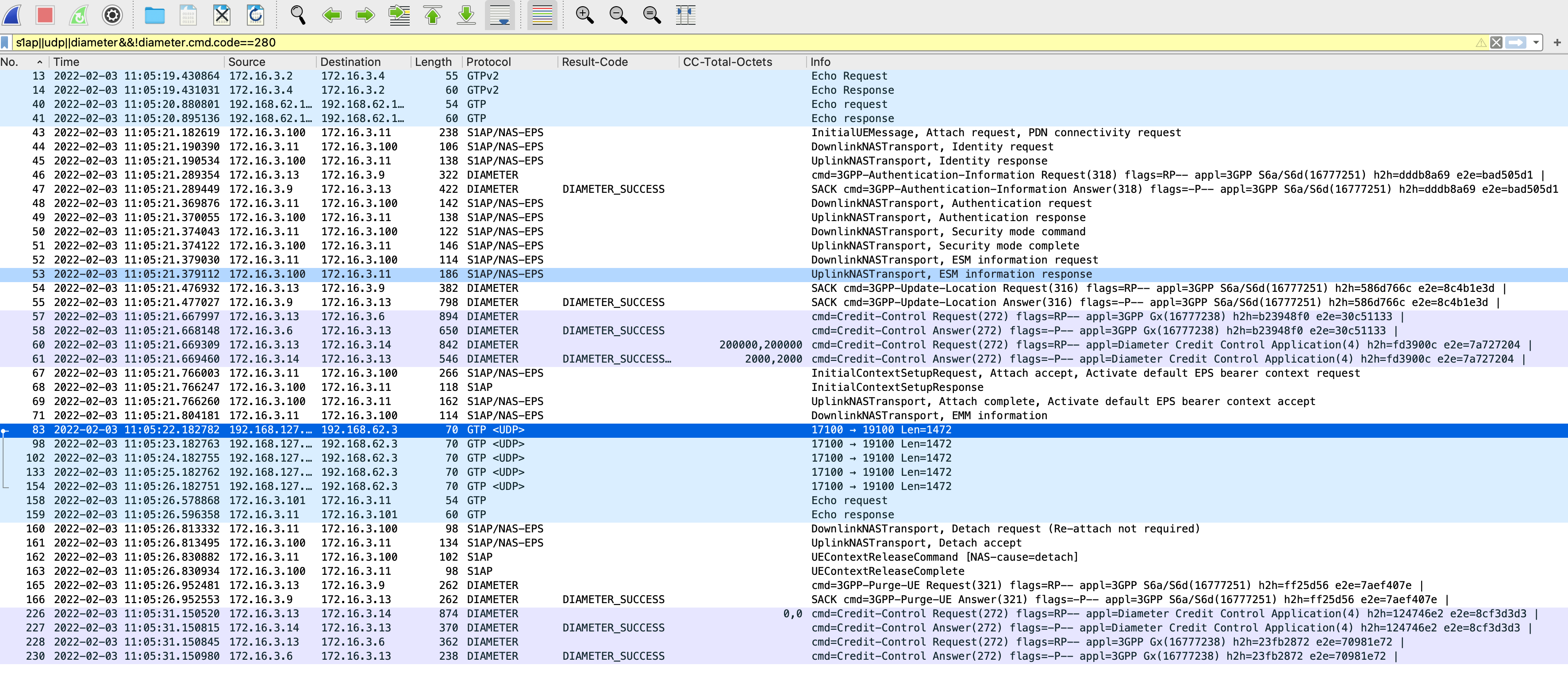
Task: Start a new packet capture
Action: point(10,15)
